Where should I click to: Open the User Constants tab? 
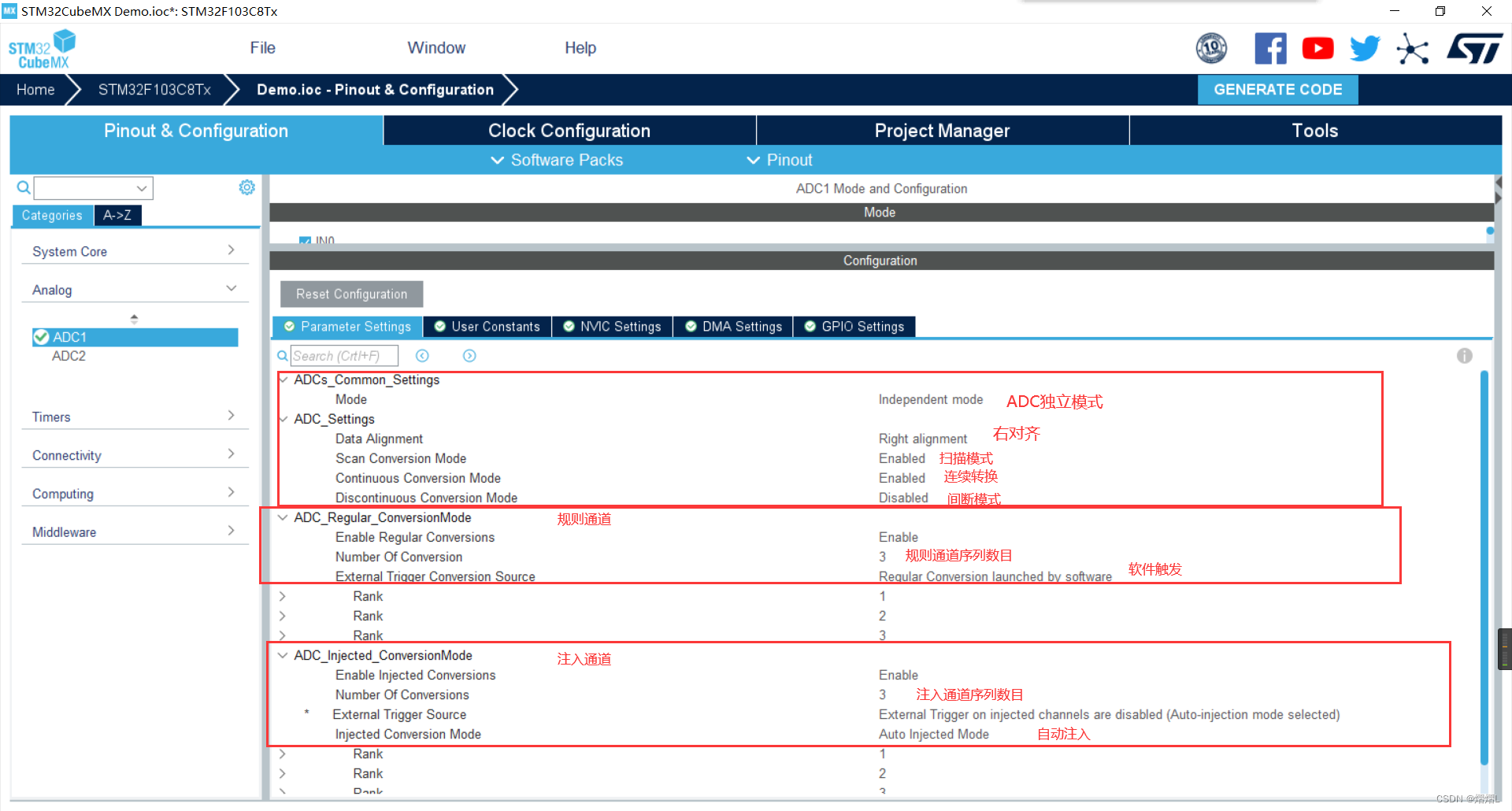(487, 327)
